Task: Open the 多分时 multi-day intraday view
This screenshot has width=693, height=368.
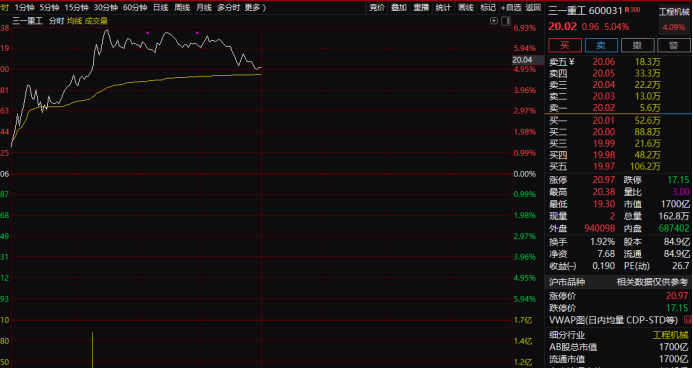Action: tap(229, 8)
